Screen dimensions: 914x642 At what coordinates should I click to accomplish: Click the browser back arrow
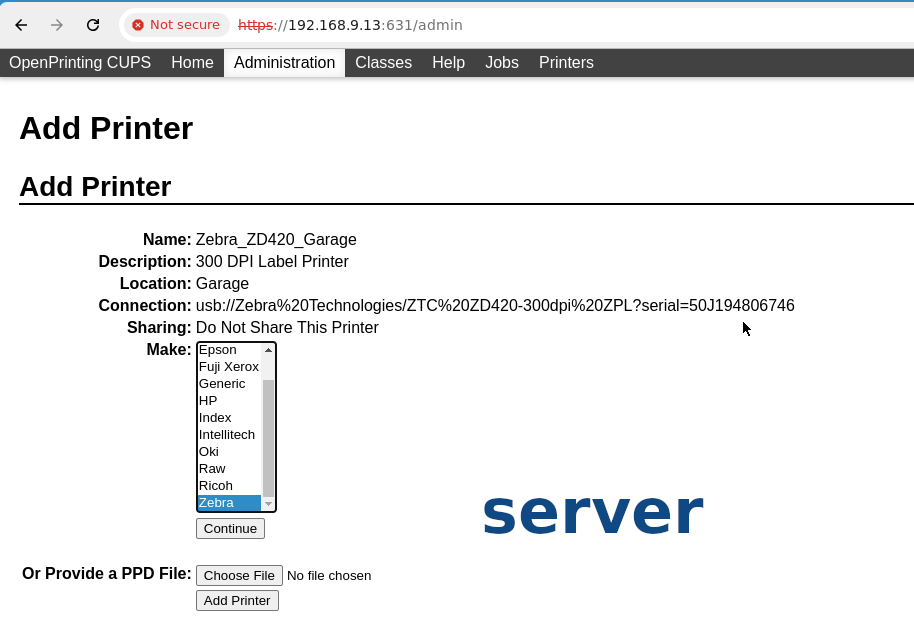[21, 25]
